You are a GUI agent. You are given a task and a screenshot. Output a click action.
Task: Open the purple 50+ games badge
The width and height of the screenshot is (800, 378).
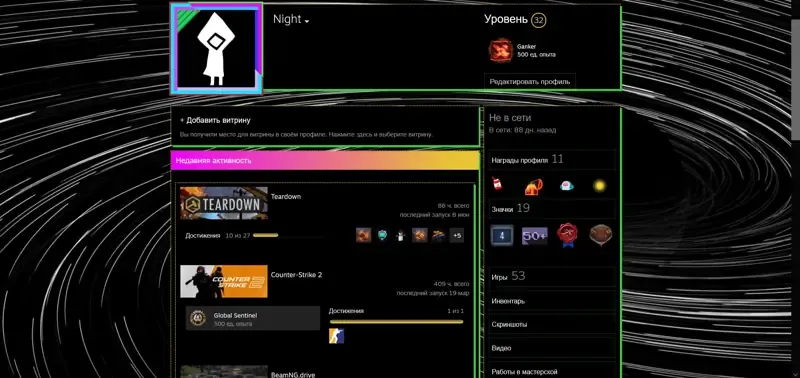coord(535,236)
